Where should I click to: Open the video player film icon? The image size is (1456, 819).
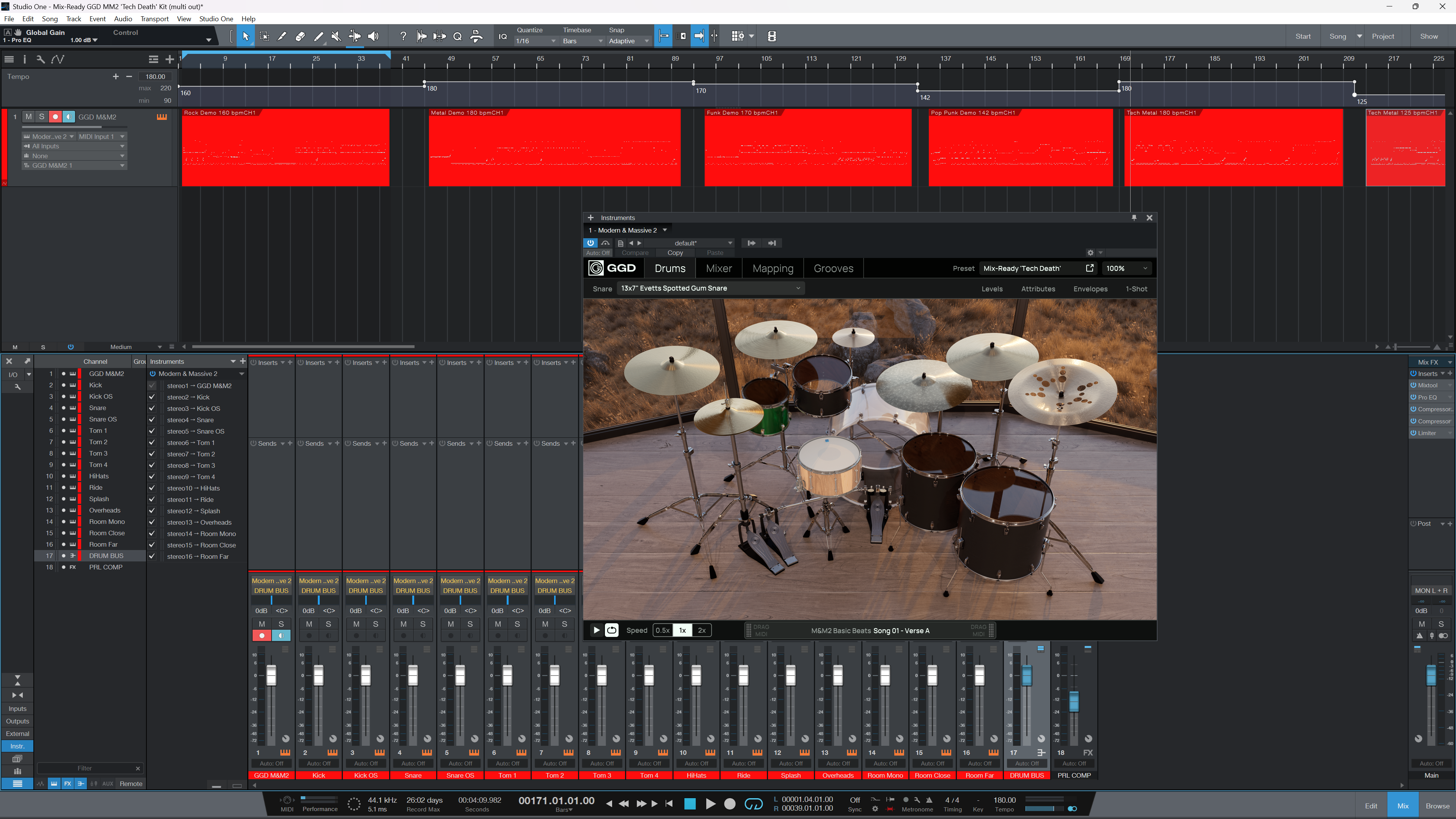point(771,36)
